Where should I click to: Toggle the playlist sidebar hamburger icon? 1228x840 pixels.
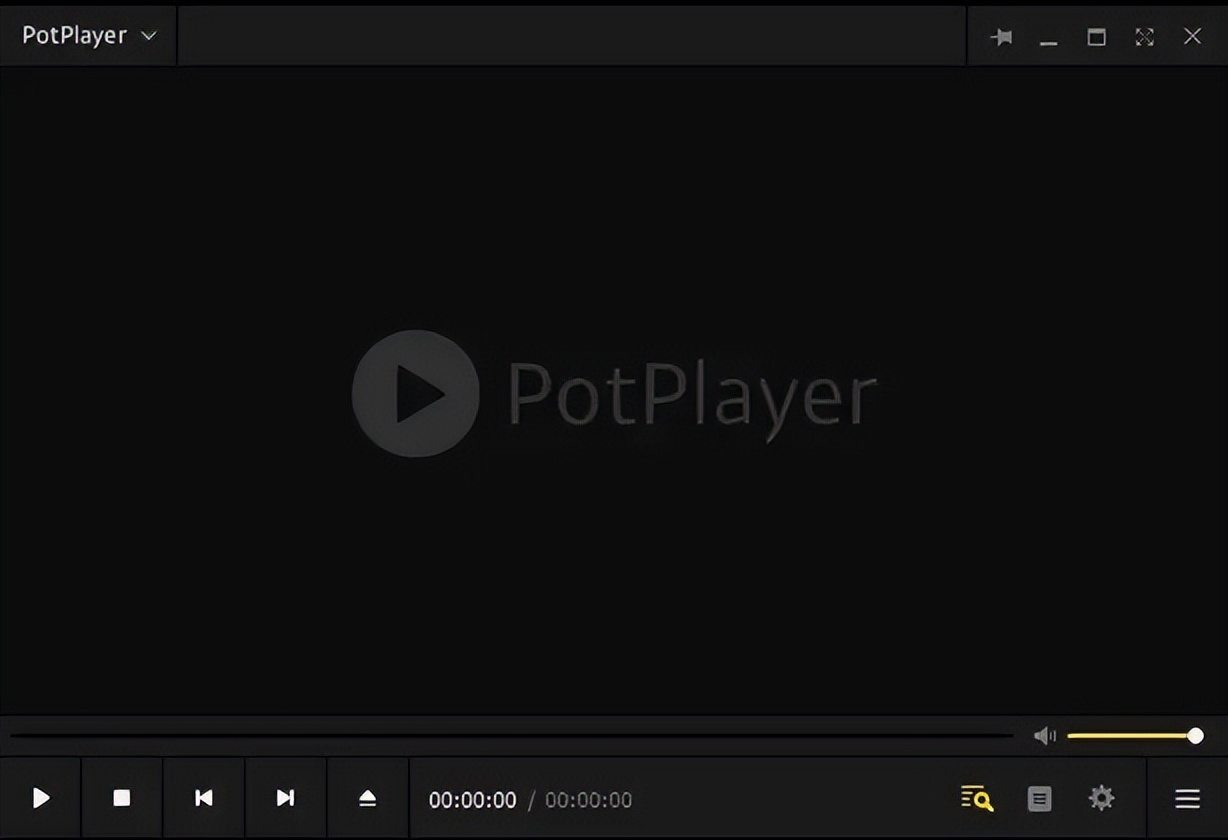coord(1187,799)
